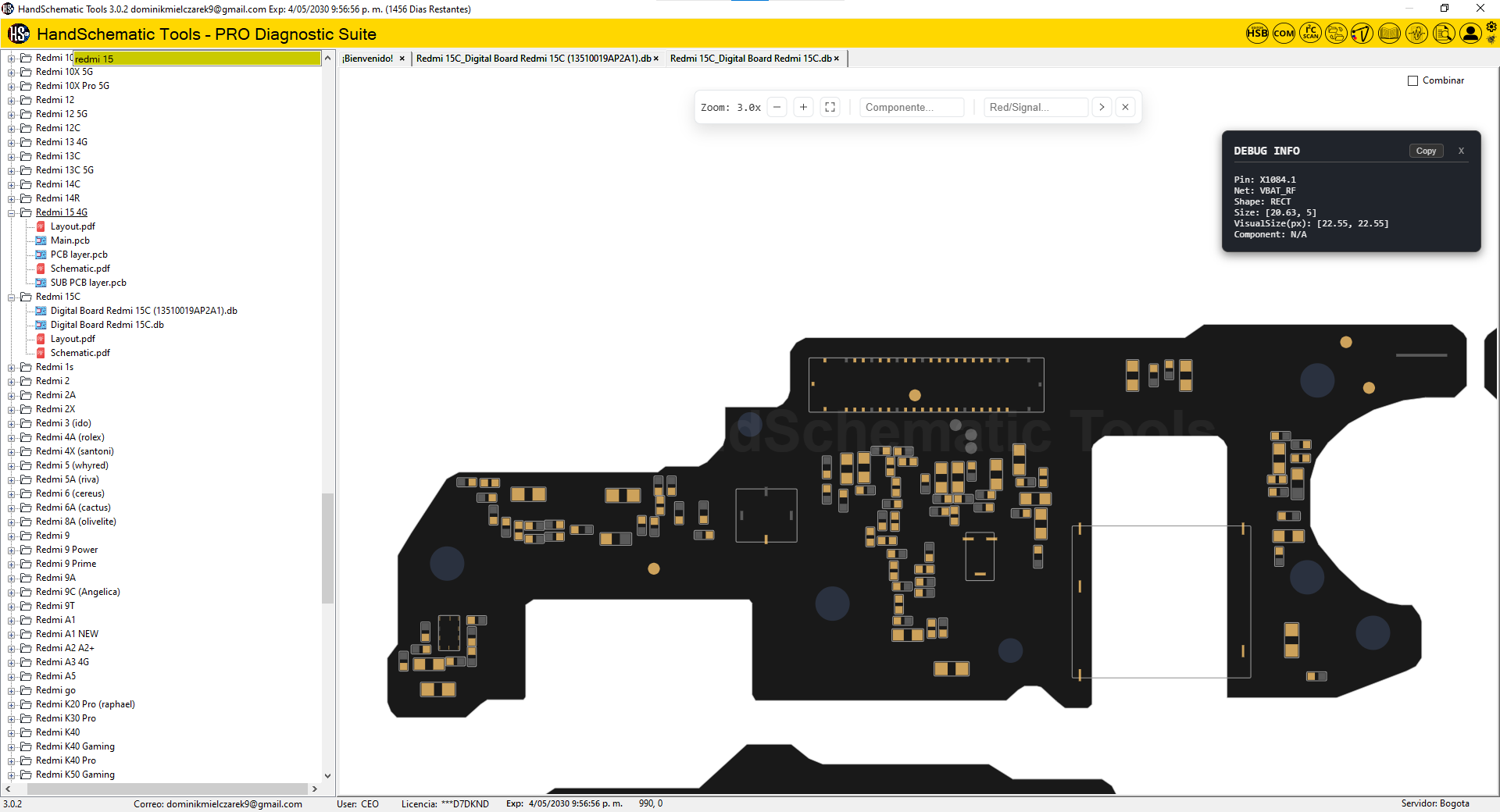Close the board search toolbar

pyautogui.click(x=1125, y=107)
